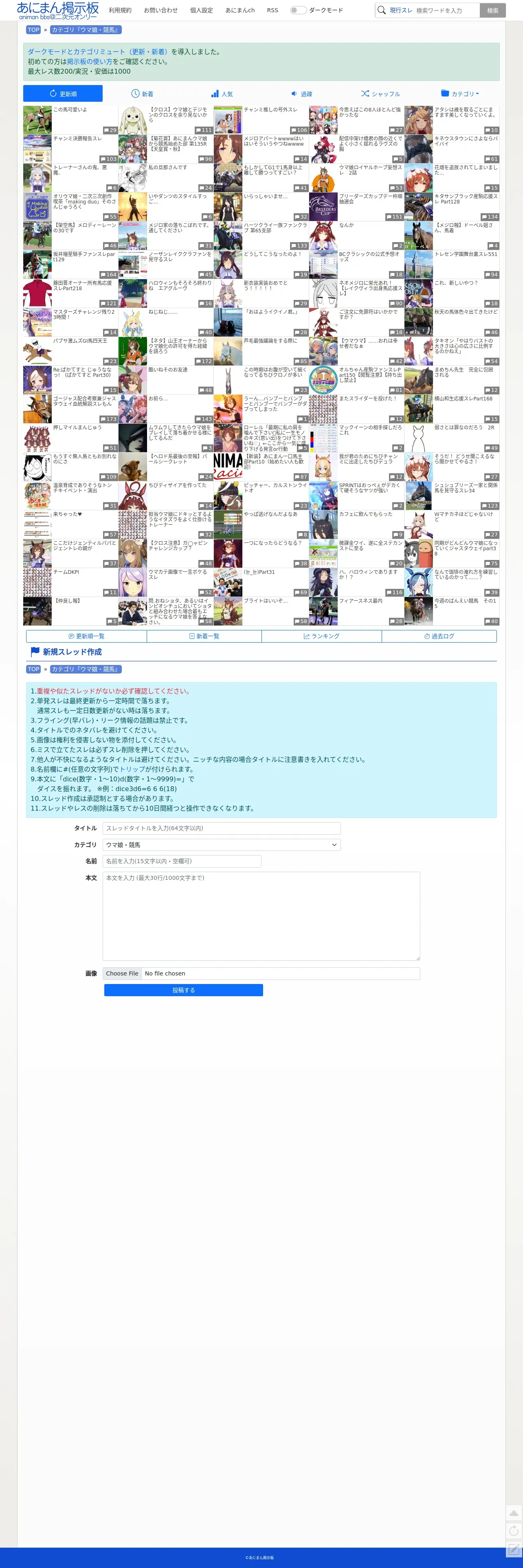
Task: Open thread 今週のばんえい競馬 その15
Action: click(452, 611)
